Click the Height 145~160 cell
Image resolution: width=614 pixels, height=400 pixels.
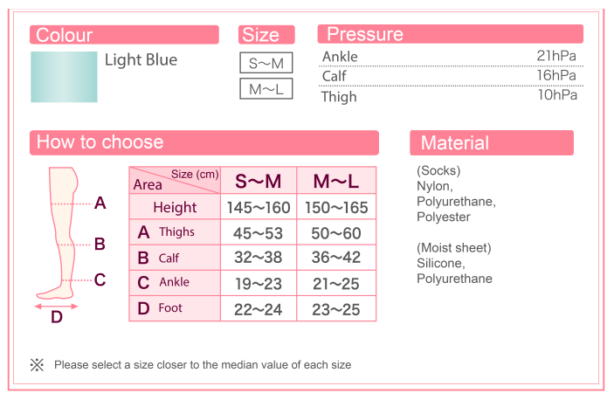[x=258, y=207]
